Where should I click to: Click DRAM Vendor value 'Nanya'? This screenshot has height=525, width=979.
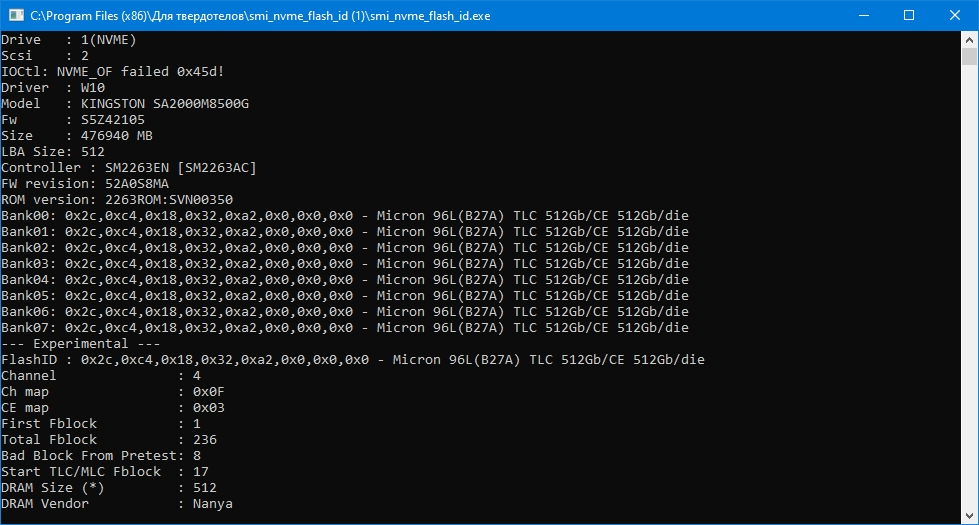click(213, 504)
